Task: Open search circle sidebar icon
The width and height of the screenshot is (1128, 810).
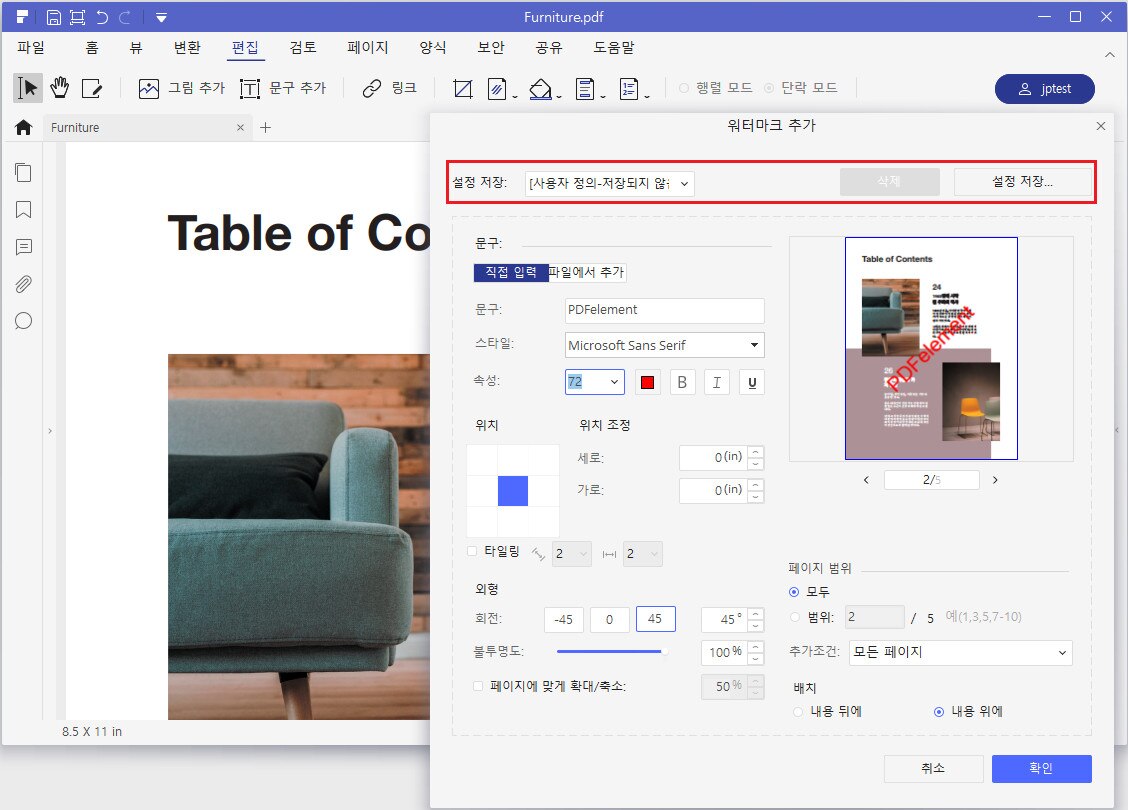Action: (23, 321)
